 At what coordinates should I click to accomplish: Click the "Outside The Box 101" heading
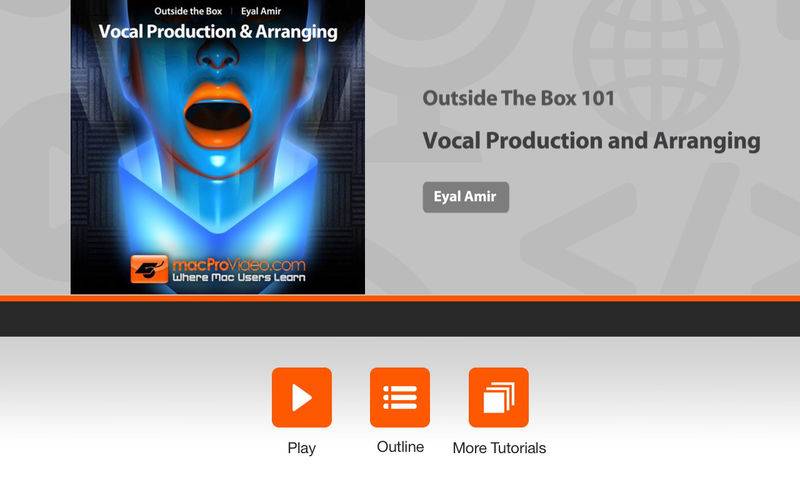(x=518, y=98)
